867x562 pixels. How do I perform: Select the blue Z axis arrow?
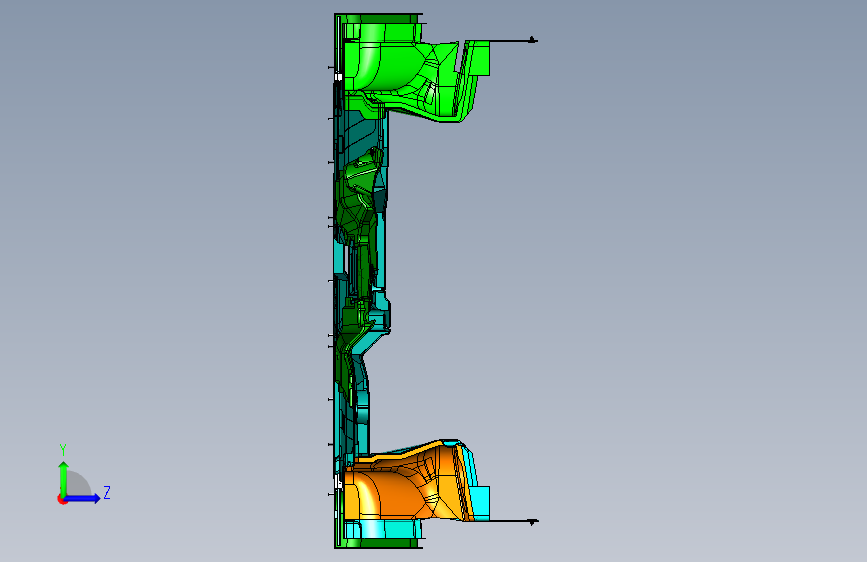coord(83,498)
